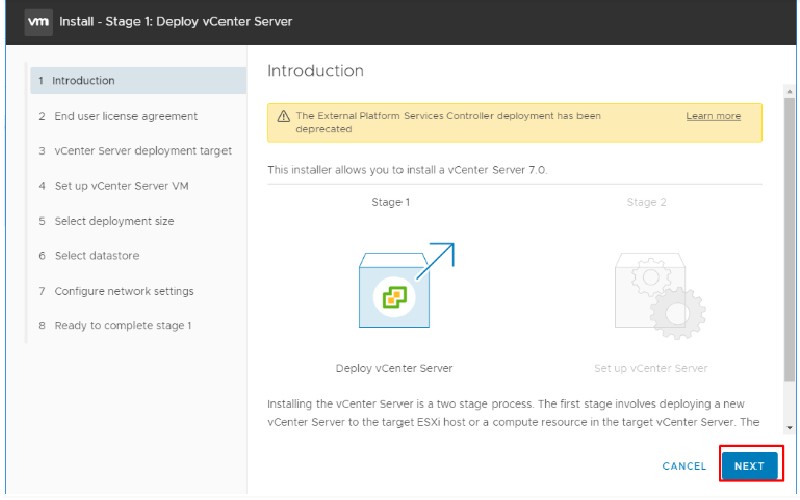The height and width of the screenshot is (500, 800).
Task: Click the Introduction page heading
Action: [x=315, y=70]
